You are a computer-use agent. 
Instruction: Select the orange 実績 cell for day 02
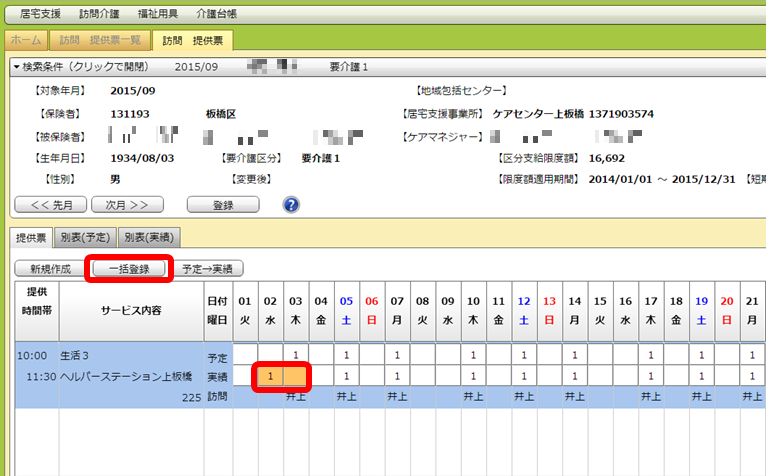click(269, 376)
